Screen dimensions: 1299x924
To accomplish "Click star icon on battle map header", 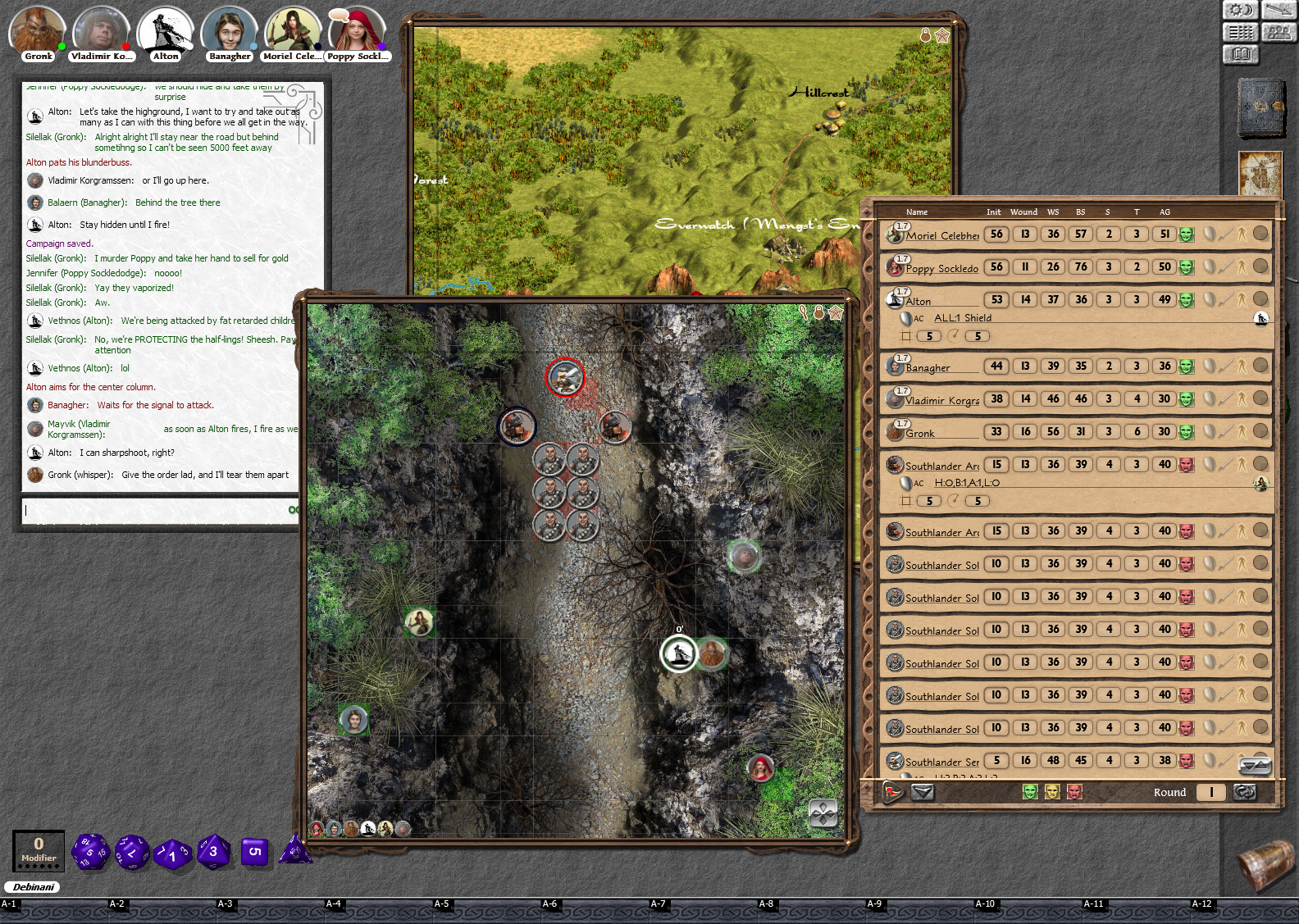I will 836,312.
